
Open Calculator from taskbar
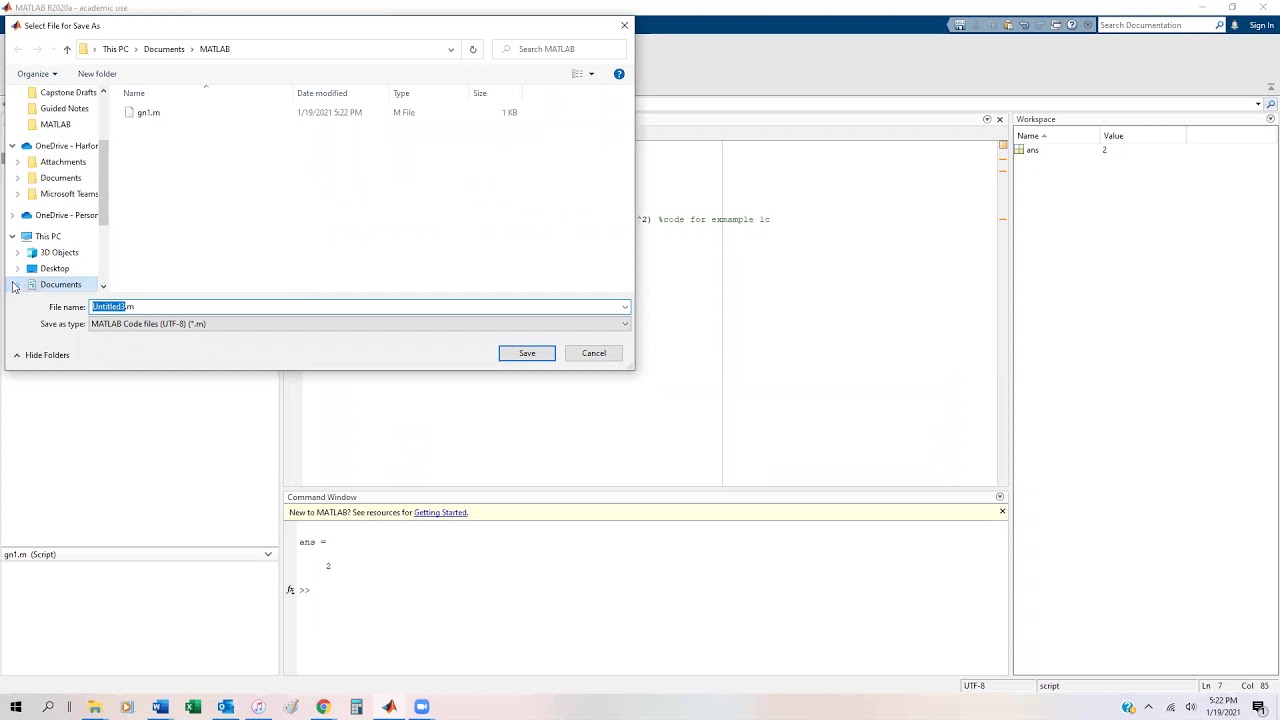pyautogui.click(x=356, y=707)
